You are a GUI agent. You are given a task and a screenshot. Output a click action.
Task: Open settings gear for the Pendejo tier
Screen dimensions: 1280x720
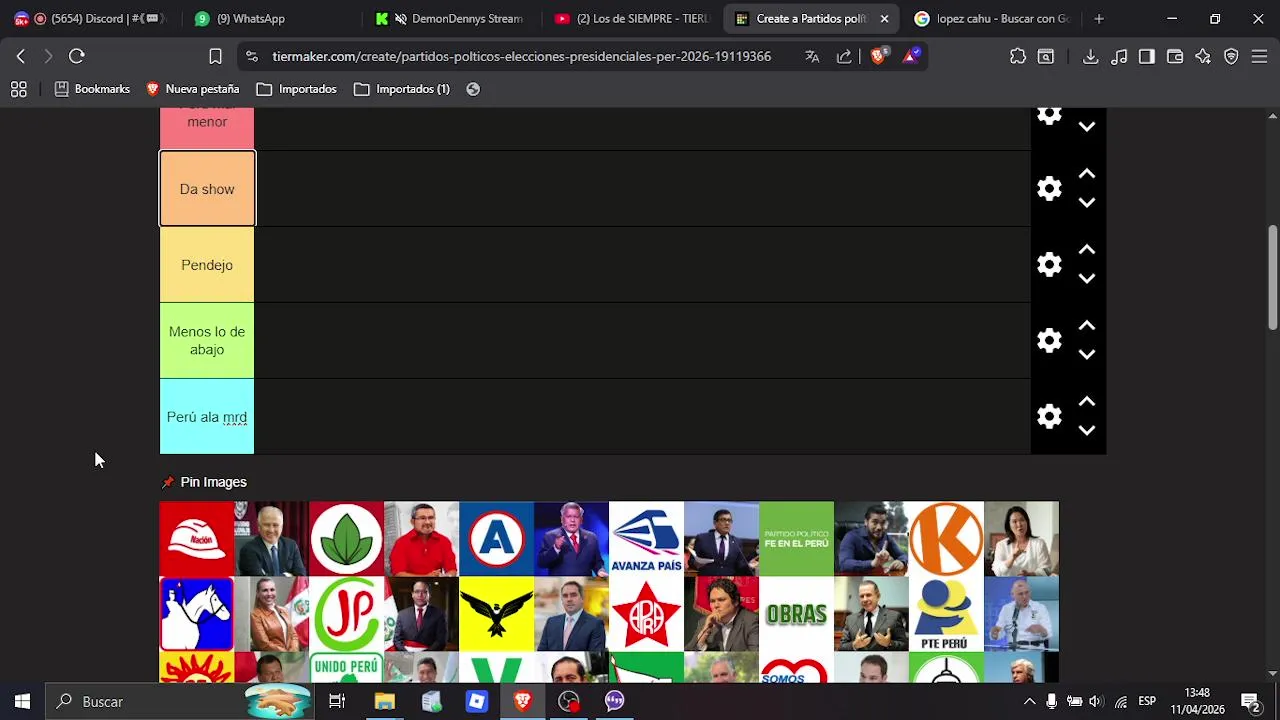(1049, 265)
